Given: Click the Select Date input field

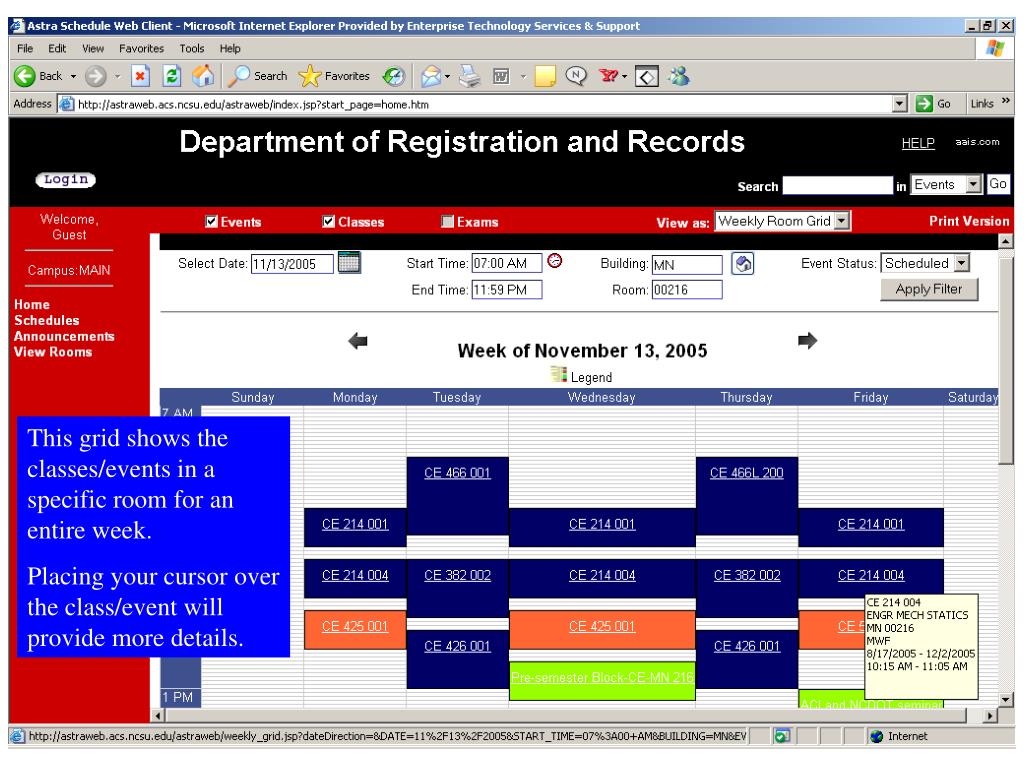Looking at the screenshot, I should coord(292,264).
